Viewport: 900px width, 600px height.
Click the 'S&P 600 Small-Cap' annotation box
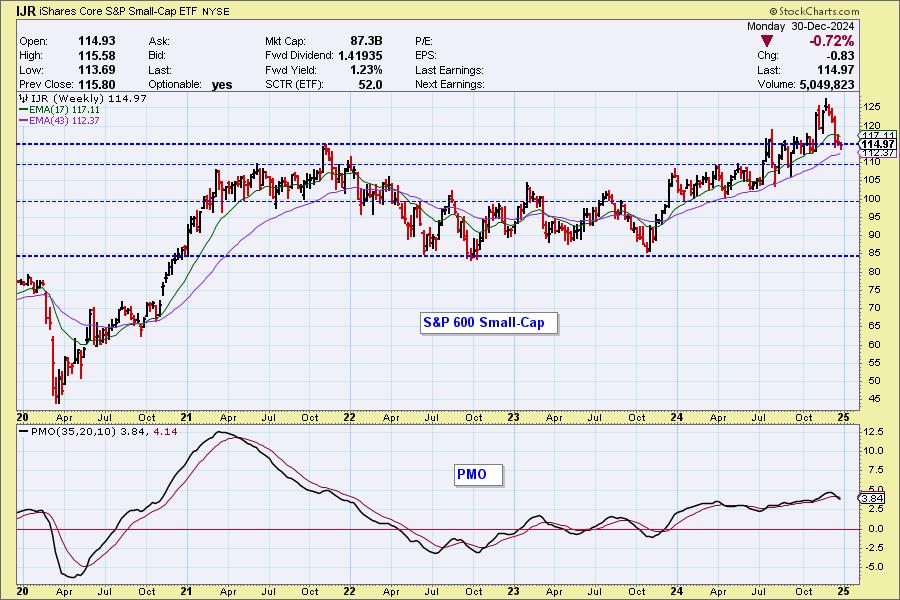(488, 323)
